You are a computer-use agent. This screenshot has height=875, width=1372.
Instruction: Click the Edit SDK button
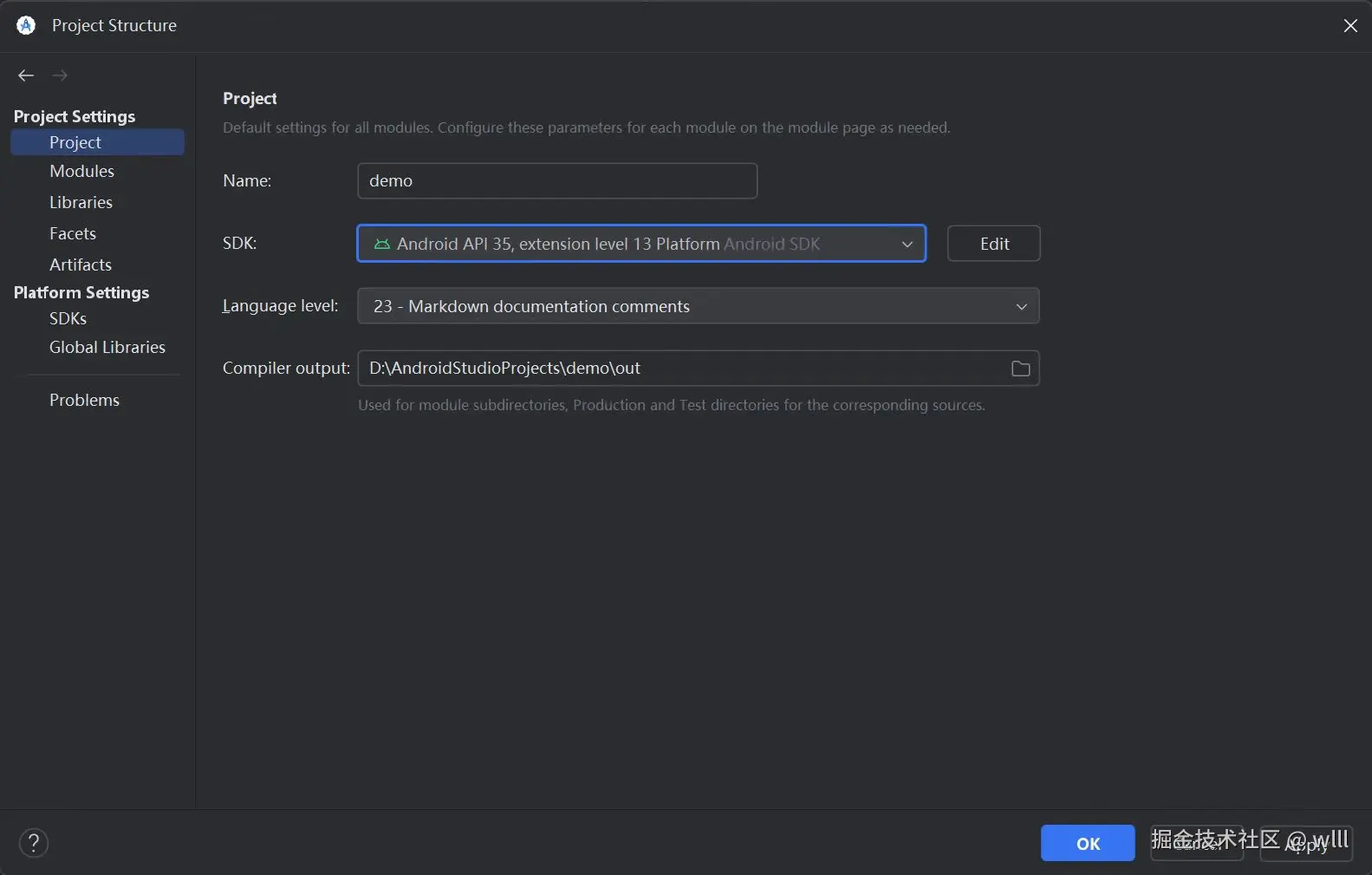pos(993,244)
